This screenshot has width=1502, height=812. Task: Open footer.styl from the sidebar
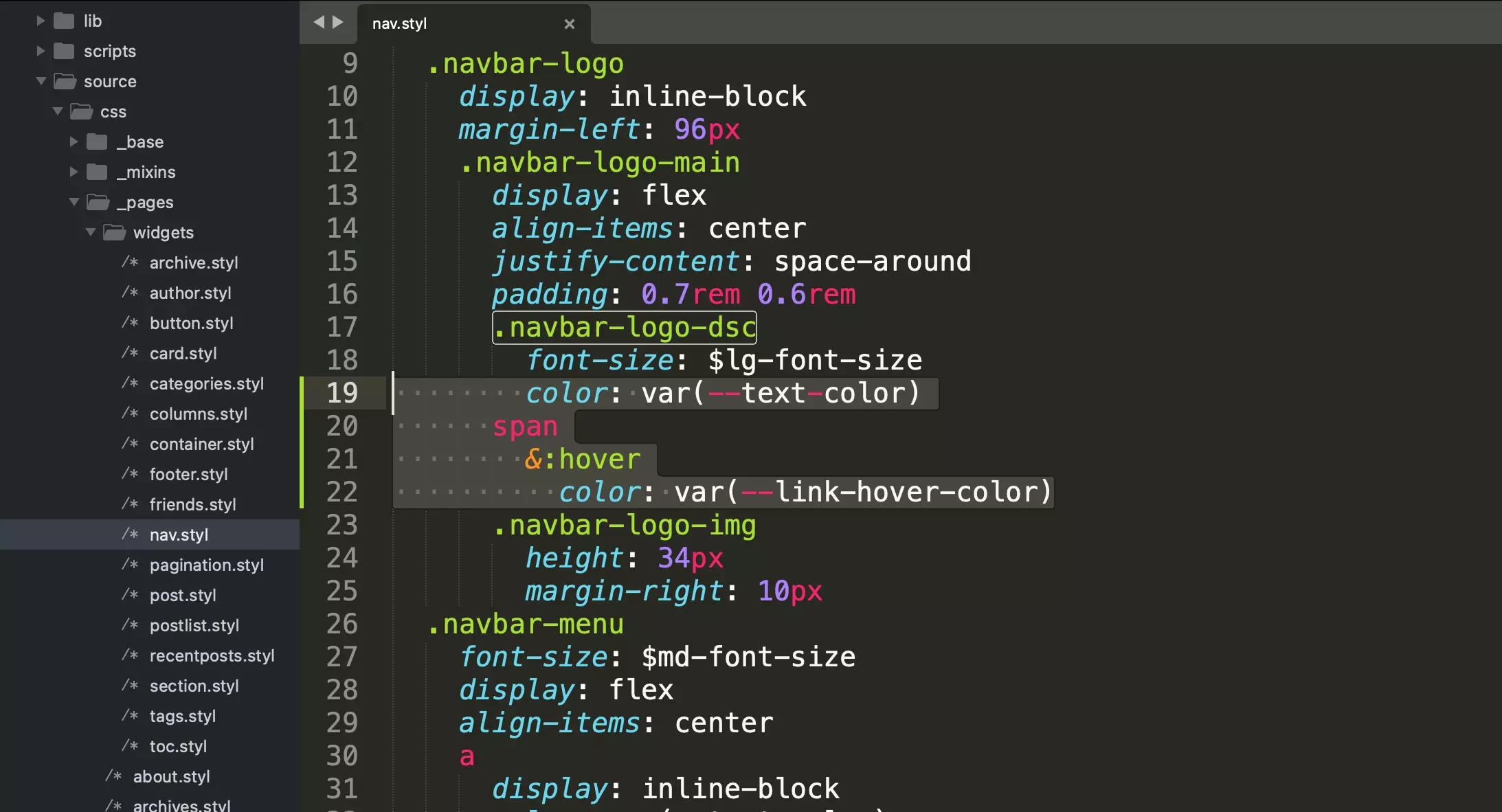189,473
